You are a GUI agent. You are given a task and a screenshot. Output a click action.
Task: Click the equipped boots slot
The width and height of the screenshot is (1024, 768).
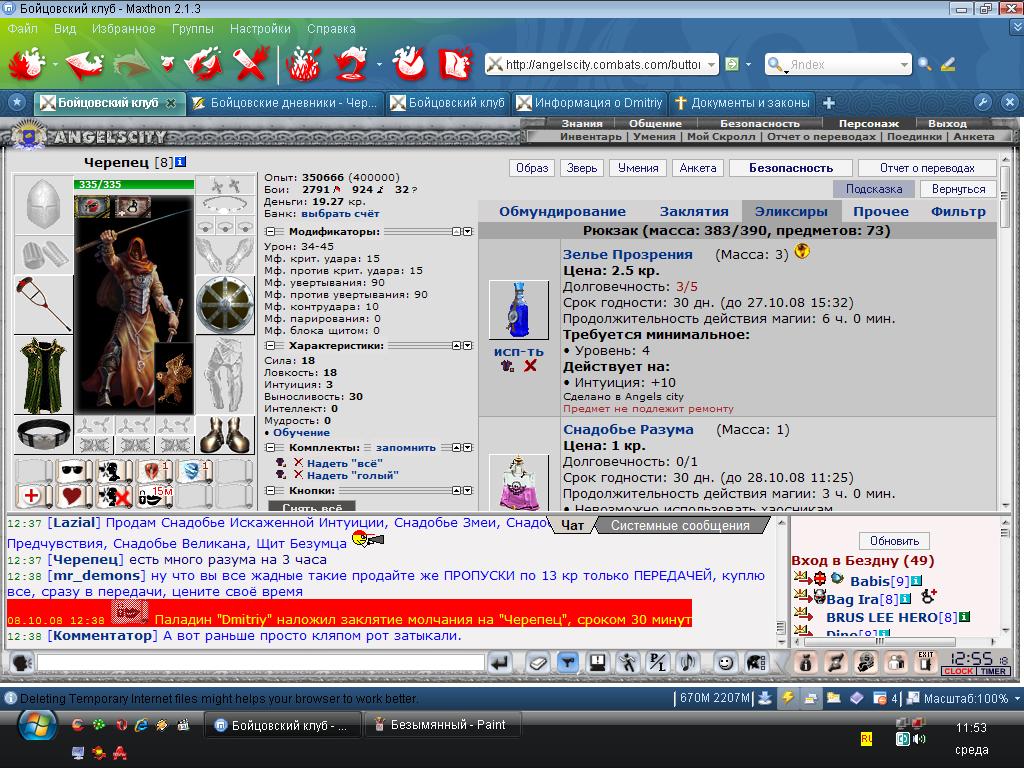(225, 434)
